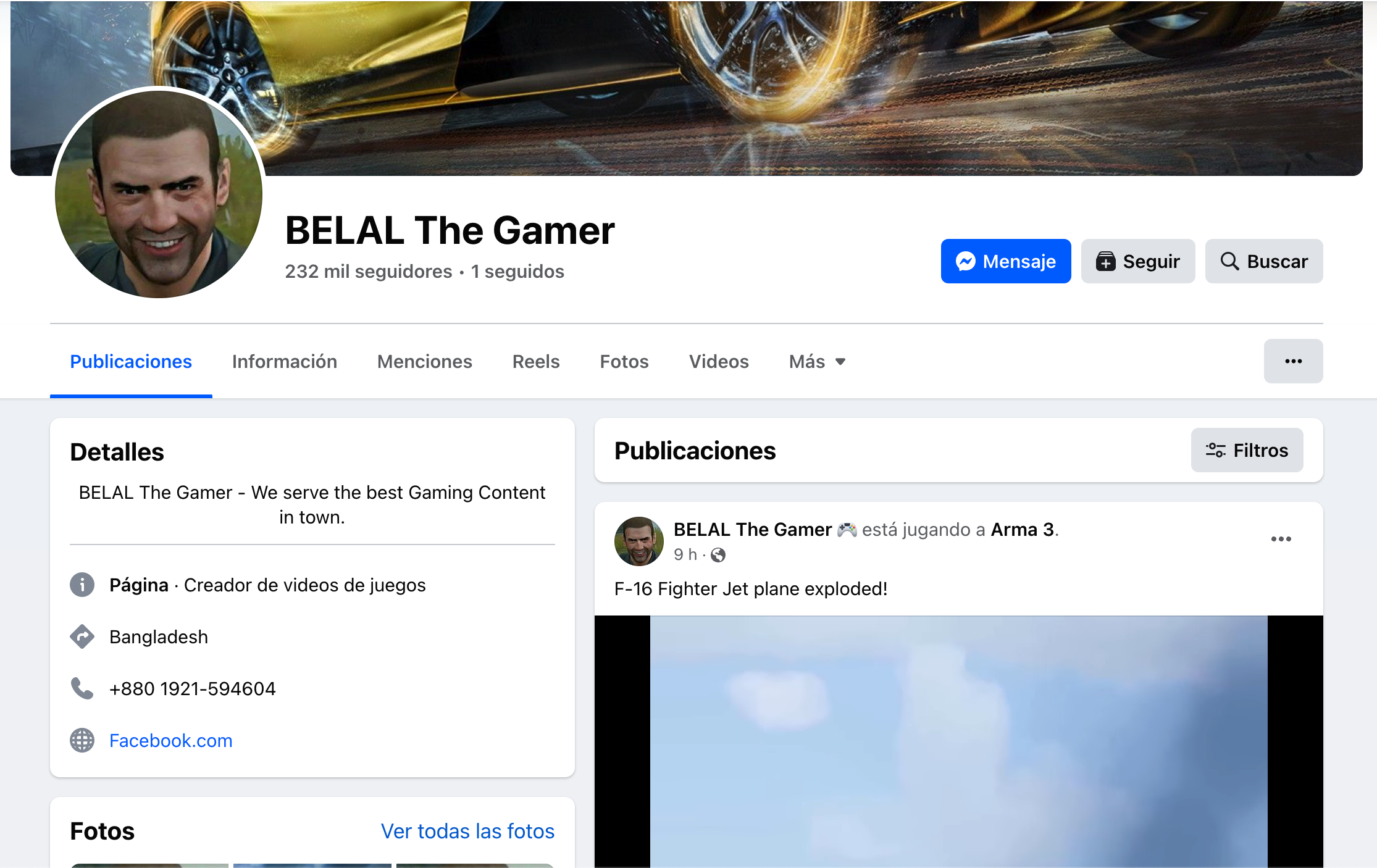Go to the Videos tab
This screenshot has width=1377, height=868.
(719, 361)
